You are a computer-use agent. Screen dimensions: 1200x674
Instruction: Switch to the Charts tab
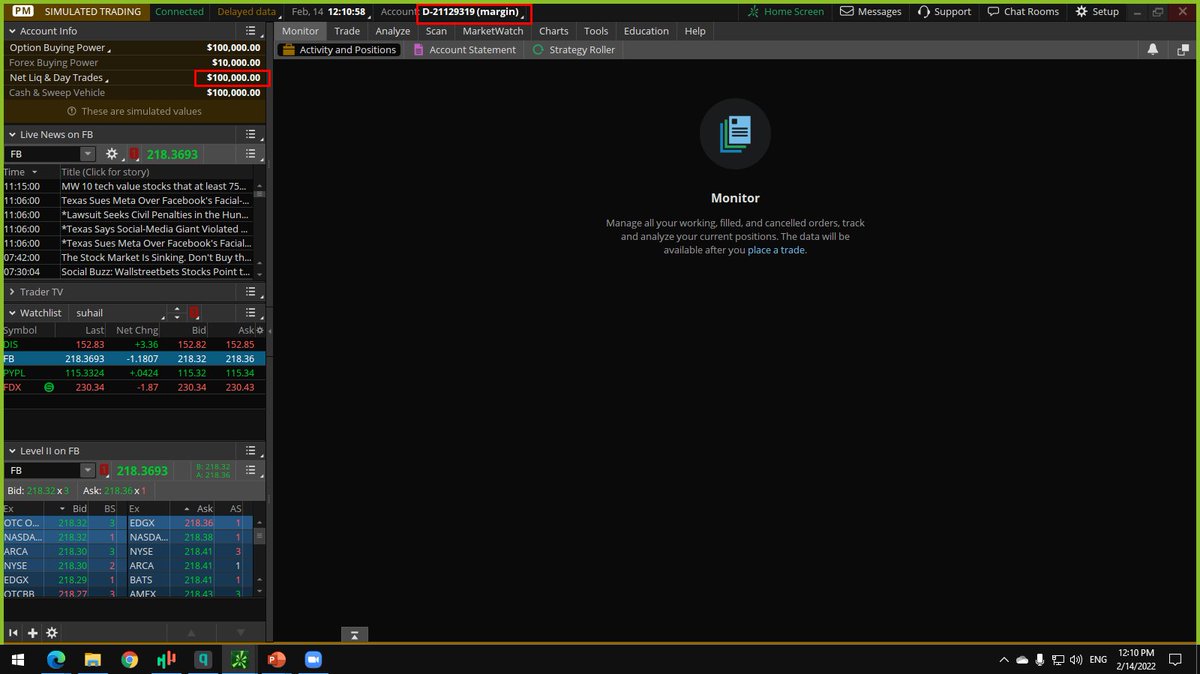pyautogui.click(x=554, y=31)
